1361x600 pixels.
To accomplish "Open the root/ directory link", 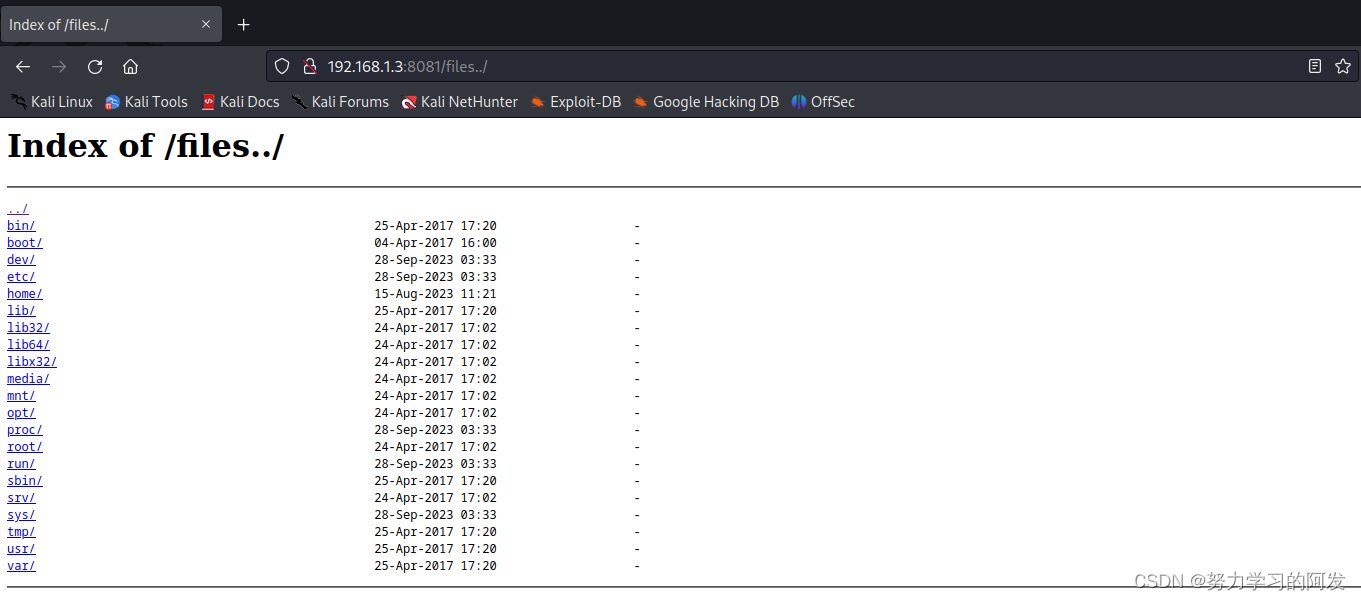I will pyautogui.click(x=24, y=446).
